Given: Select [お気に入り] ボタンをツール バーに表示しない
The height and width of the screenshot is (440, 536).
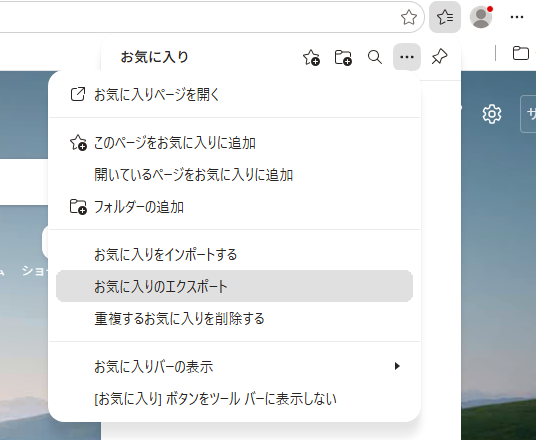Looking at the screenshot, I should coord(234,399).
